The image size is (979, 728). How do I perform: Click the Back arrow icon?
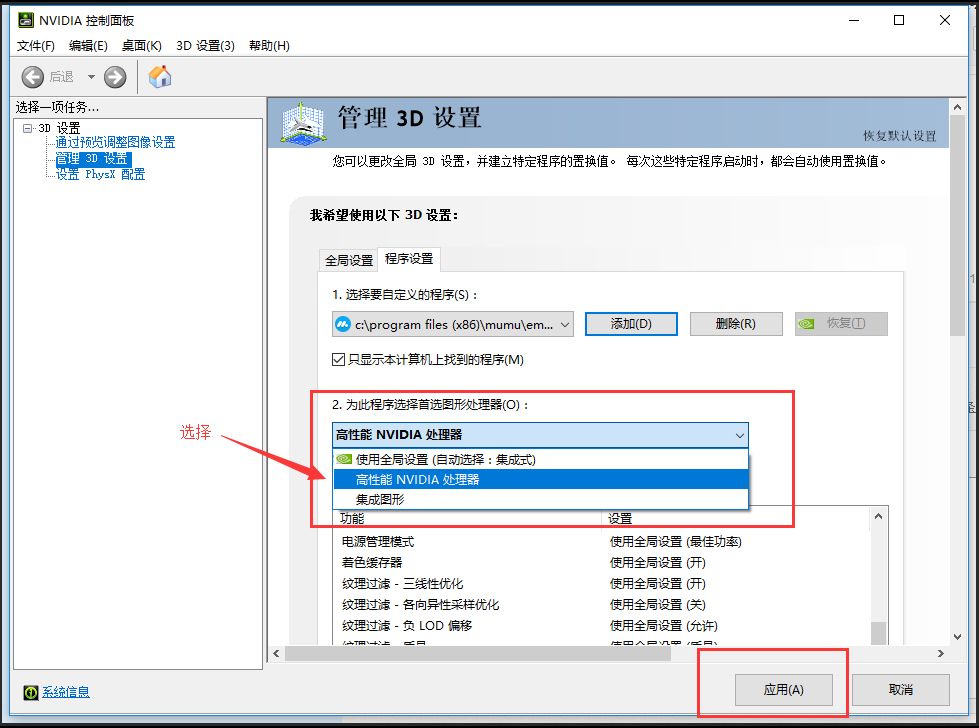[32, 77]
